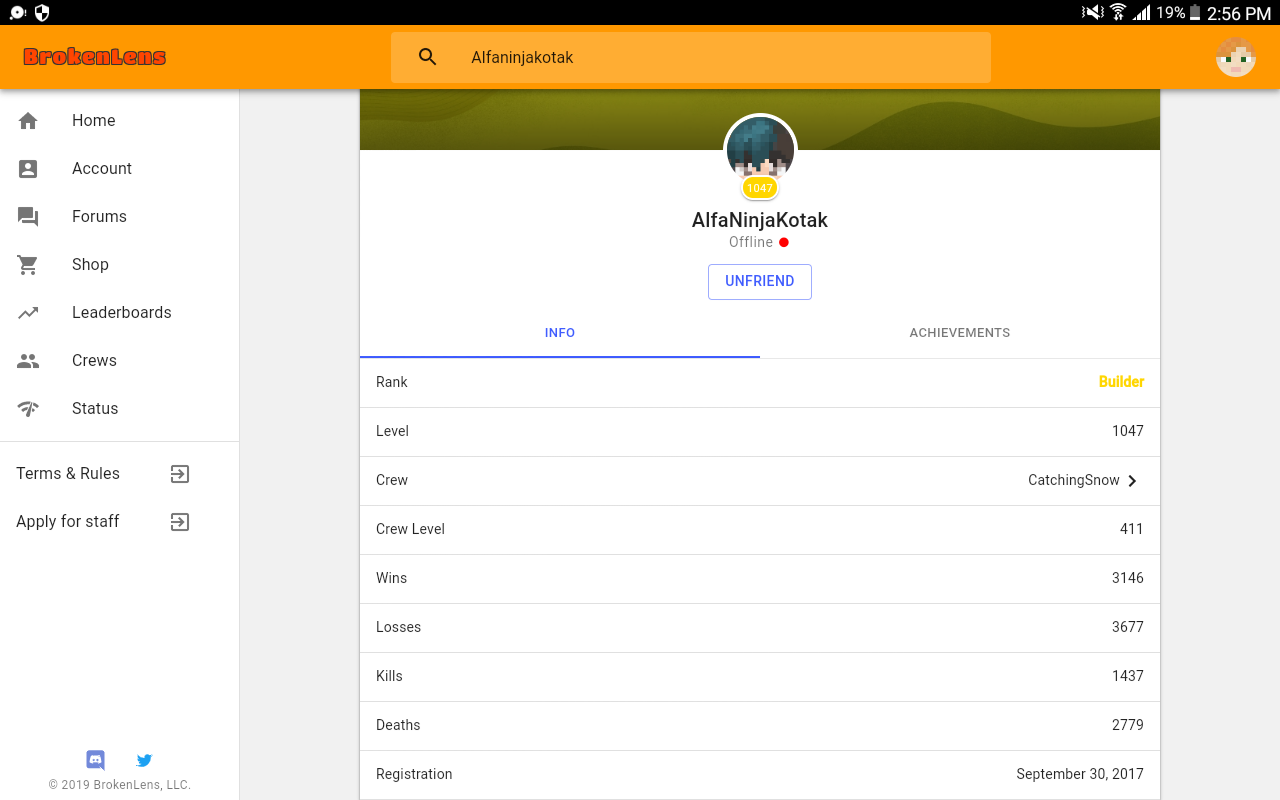Image resolution: width=1280 pixels, height=800 pixels.
Task: Click the Losses value 3677
Action: click(1128, 627)
